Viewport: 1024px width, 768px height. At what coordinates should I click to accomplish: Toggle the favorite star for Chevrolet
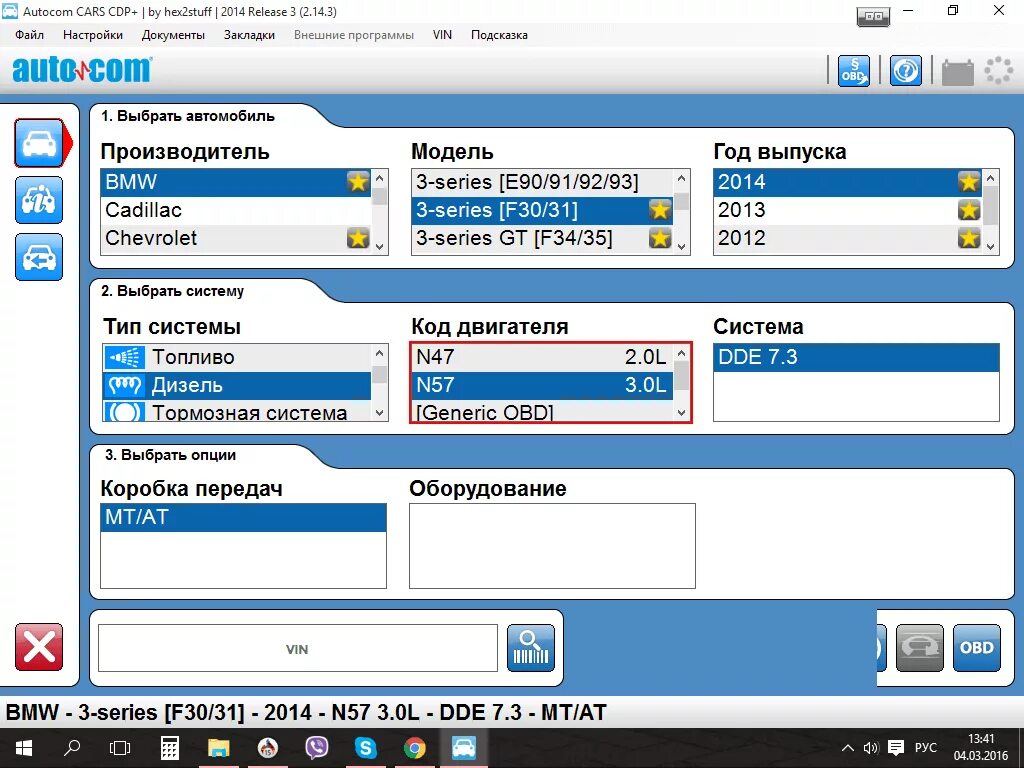coord(358,238)
